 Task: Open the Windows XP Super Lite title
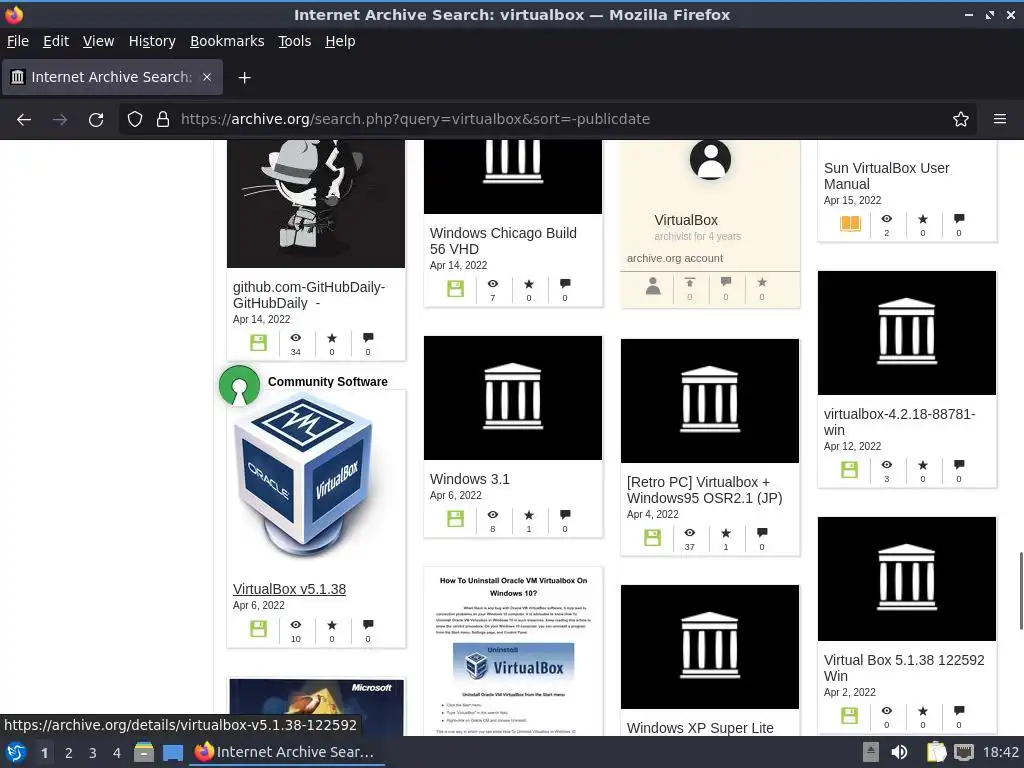[x=700, y=728]
